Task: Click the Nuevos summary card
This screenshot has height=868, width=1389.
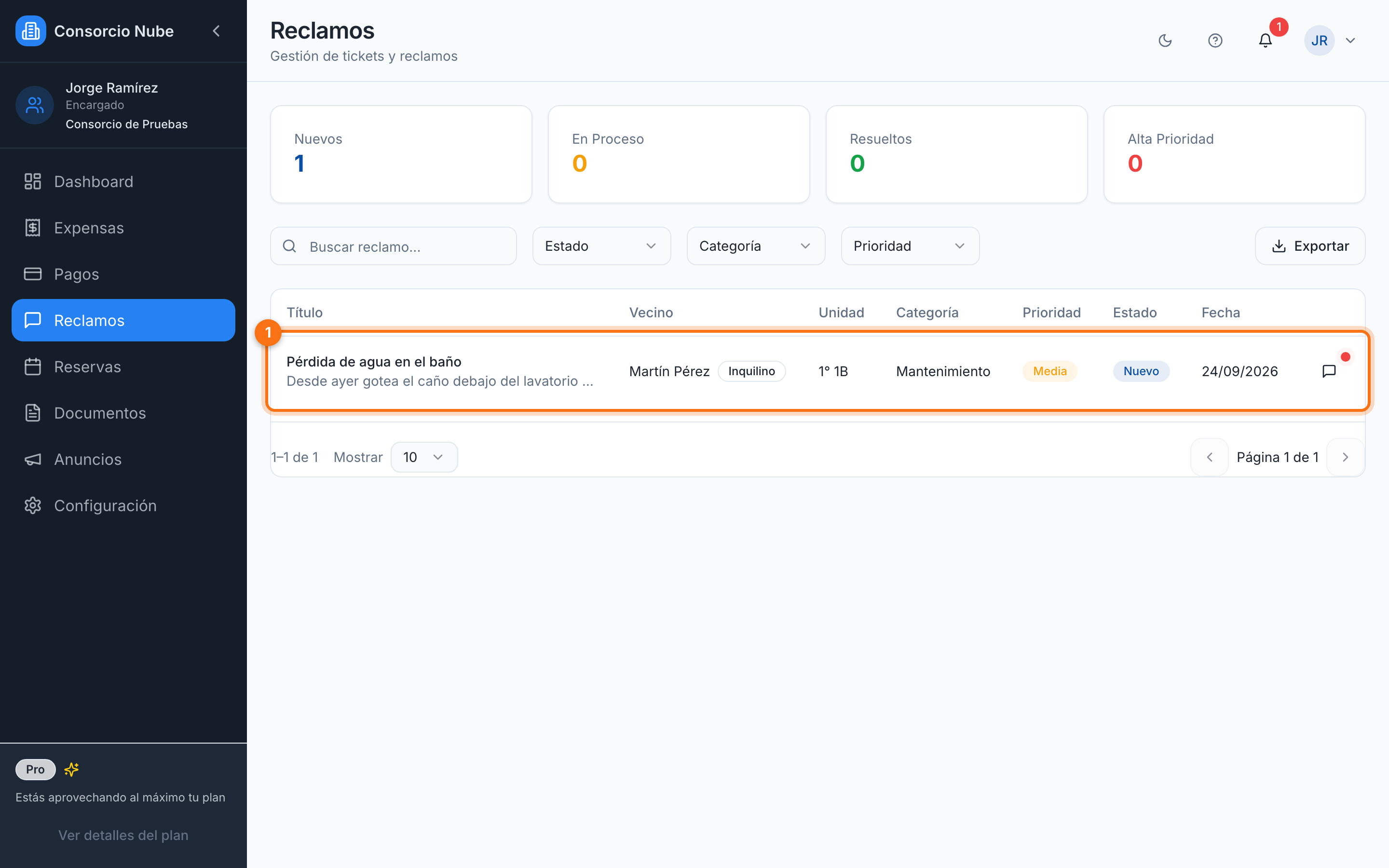Action: pos(401,154)
